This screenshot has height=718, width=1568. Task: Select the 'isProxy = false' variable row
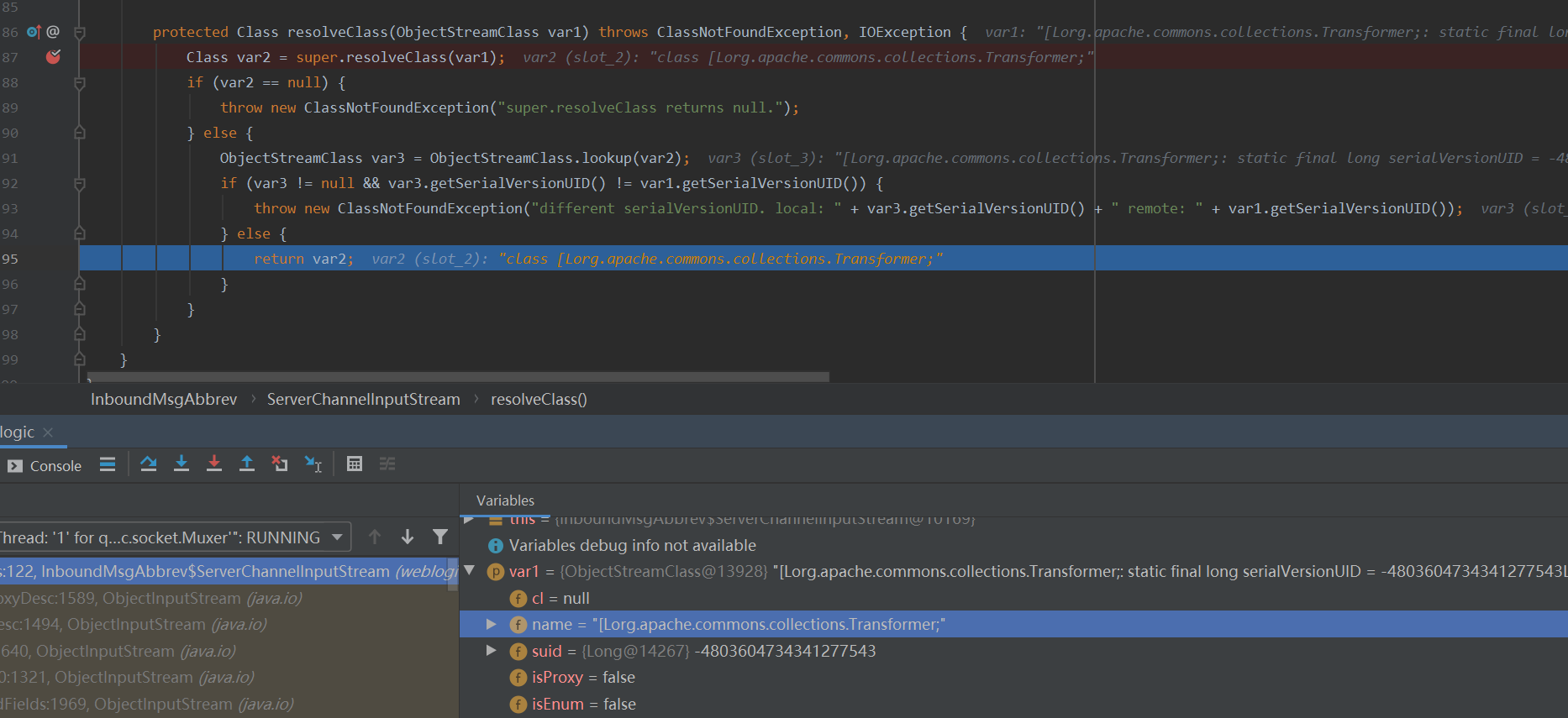(x=1013, y=677)
